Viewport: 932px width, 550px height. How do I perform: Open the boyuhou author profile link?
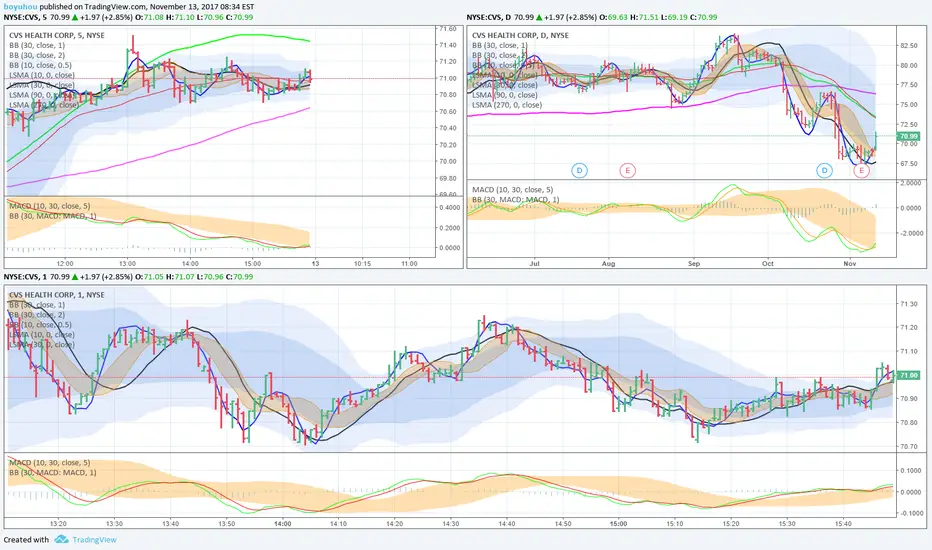(x=20, y=7)
